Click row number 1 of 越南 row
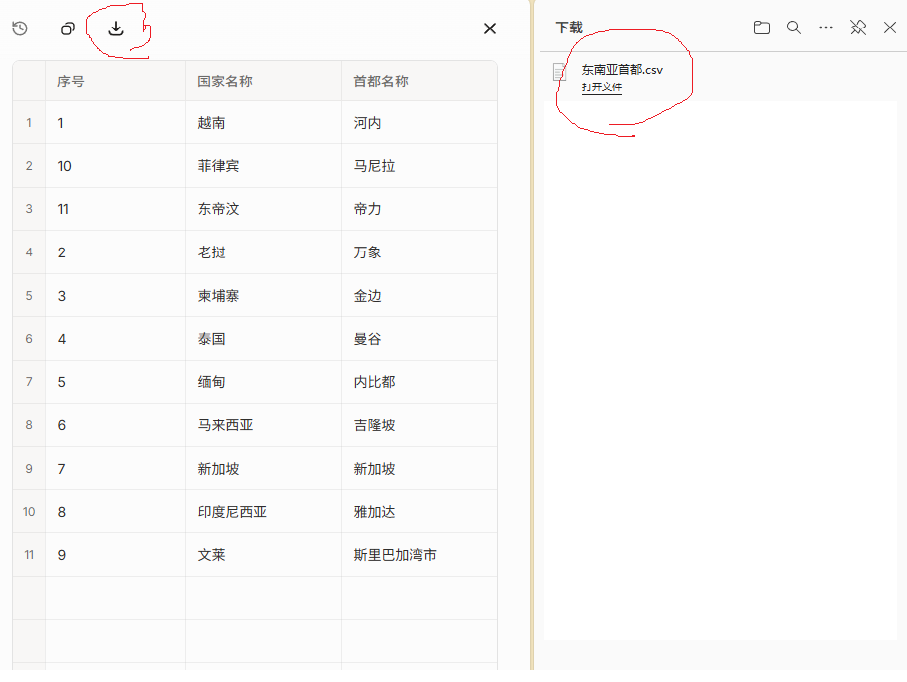Image resolution: width=907 pixels, height=682 pixels. 29,123
